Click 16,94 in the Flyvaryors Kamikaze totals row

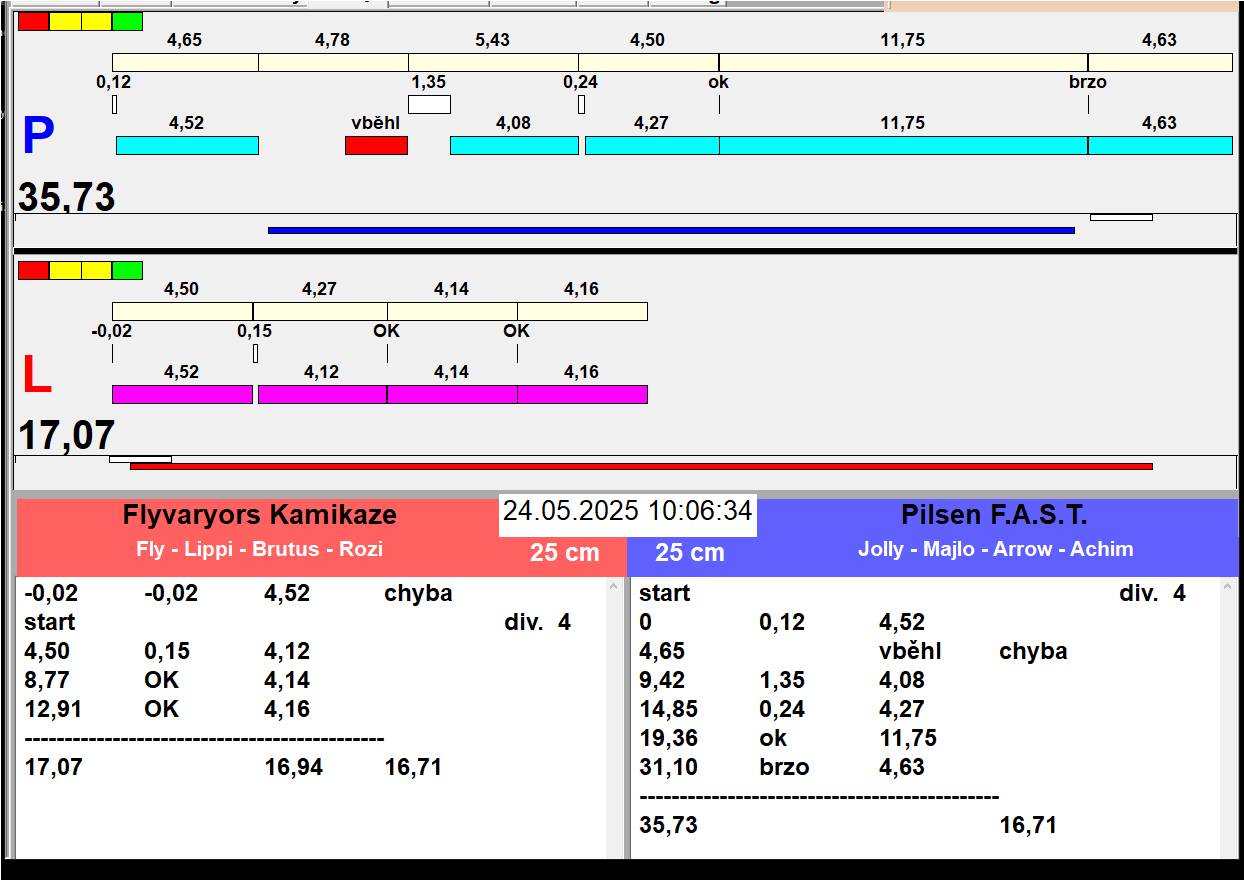[293, 767]
